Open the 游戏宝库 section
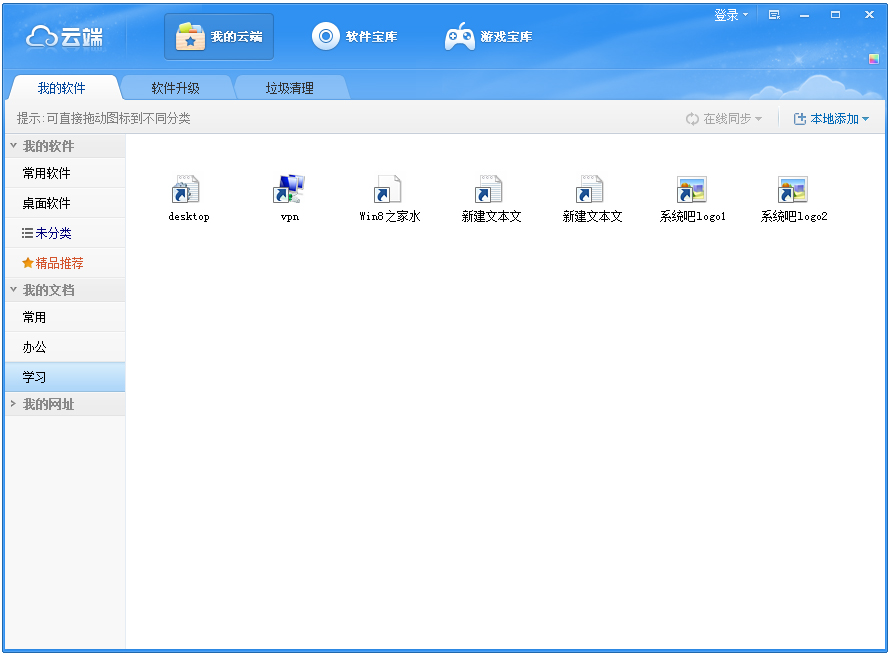 pos(489,37)
